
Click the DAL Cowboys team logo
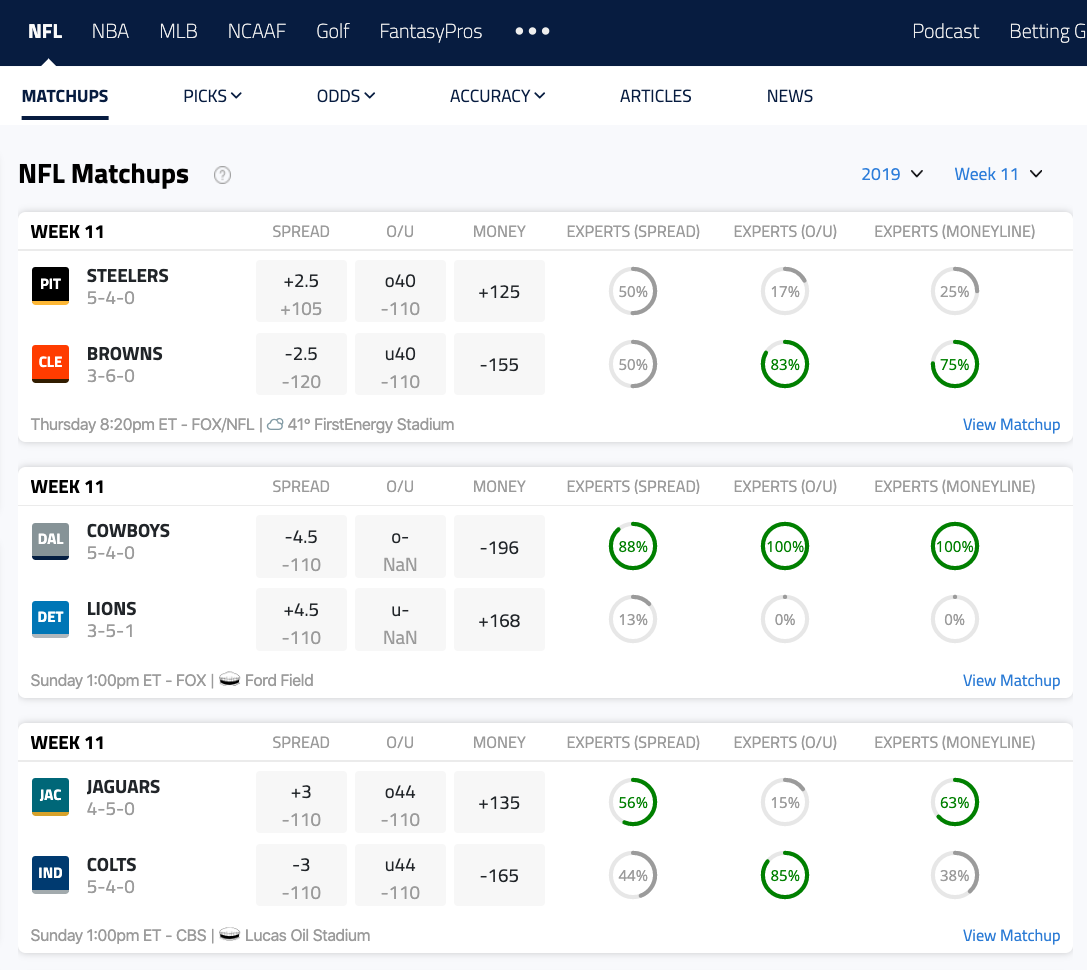[51, 541]
